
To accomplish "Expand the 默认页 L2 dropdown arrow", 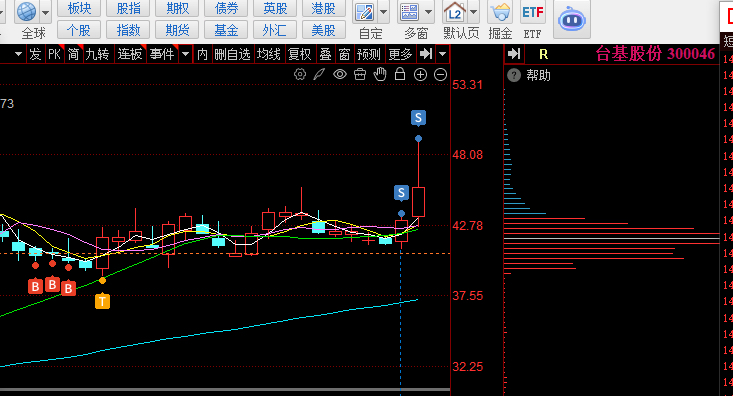I will point(474,12).
